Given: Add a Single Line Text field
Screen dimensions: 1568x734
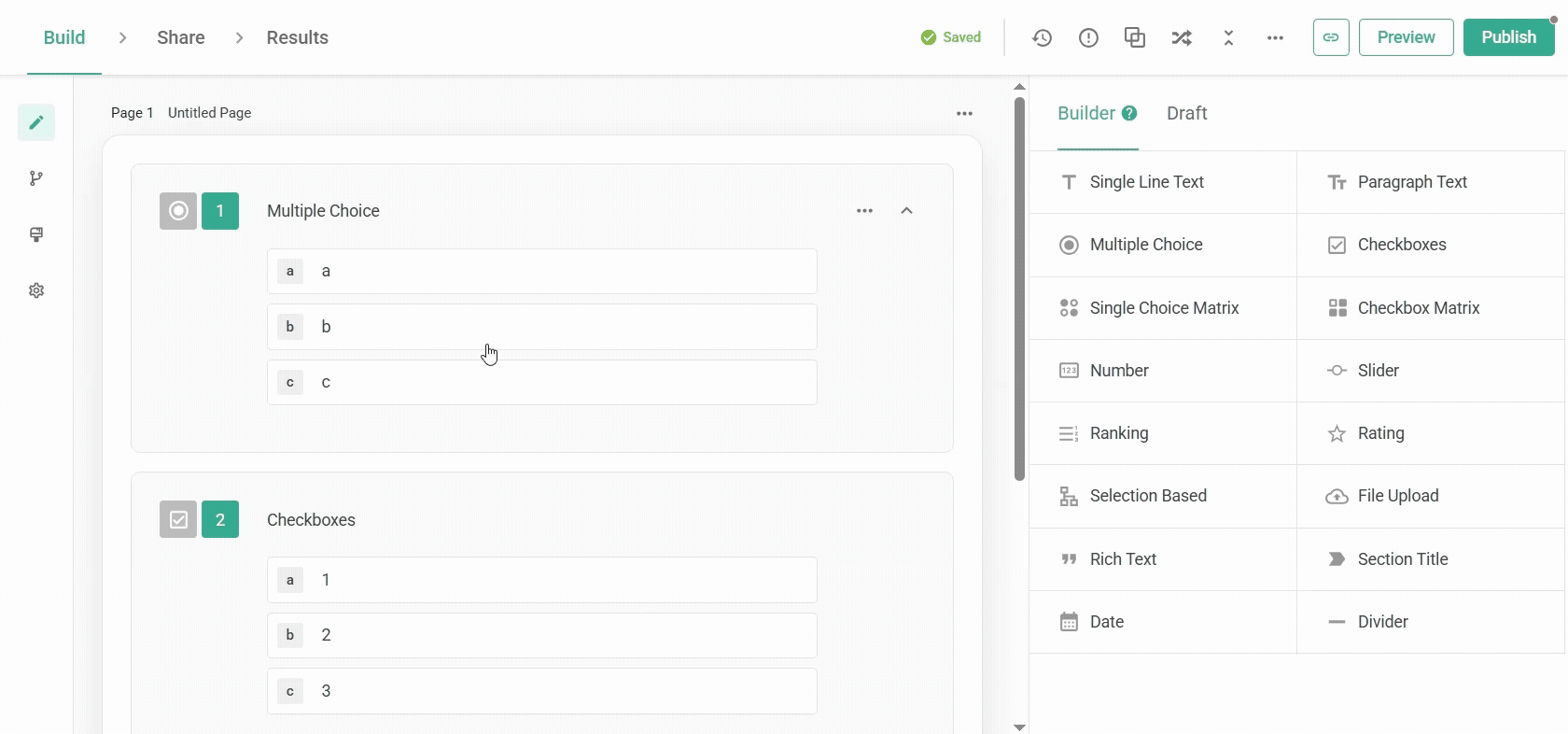Looking at the screenshot, I should [x=1163, y=182].
